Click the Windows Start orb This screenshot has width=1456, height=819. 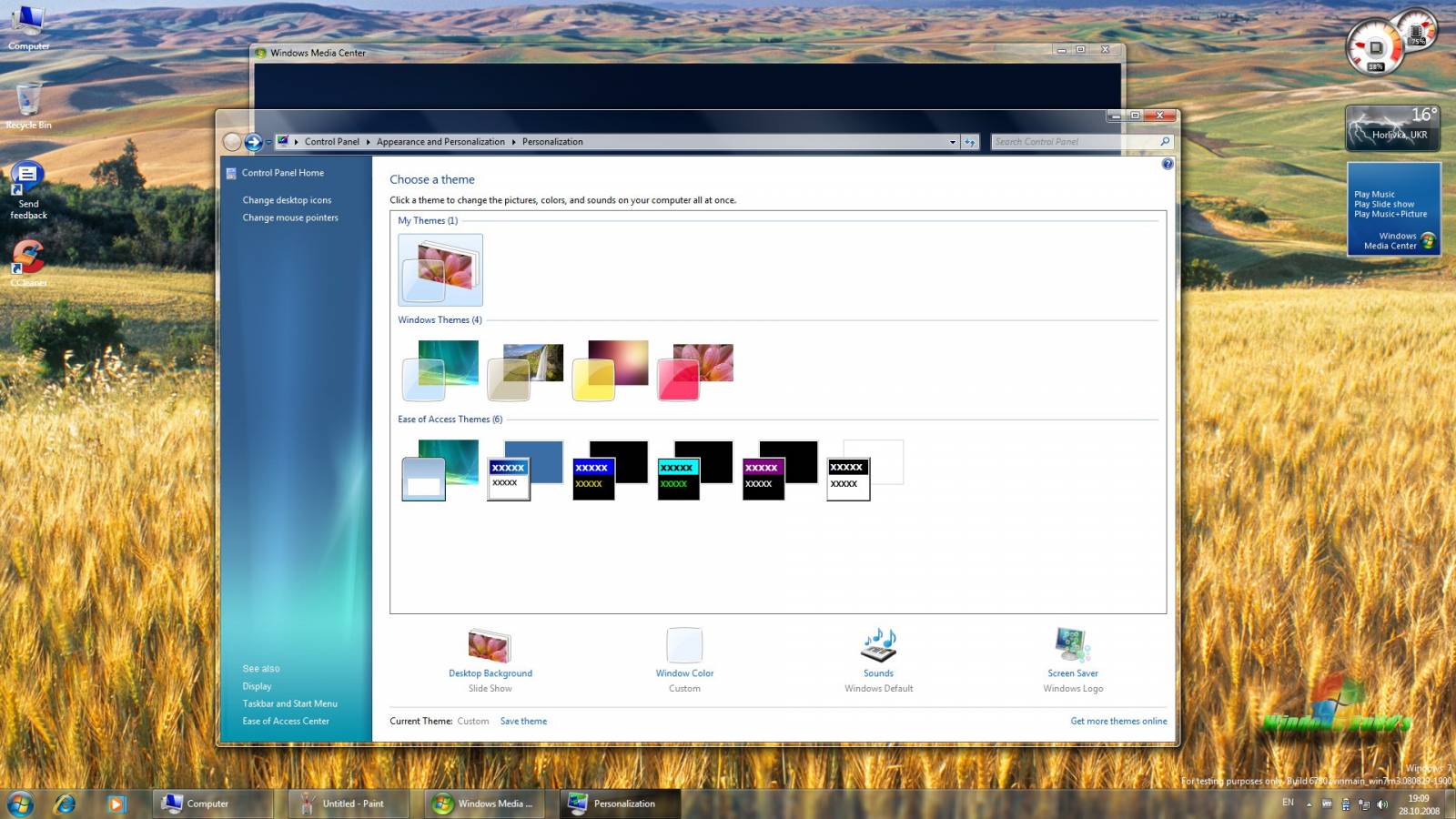tap(20, 804)
